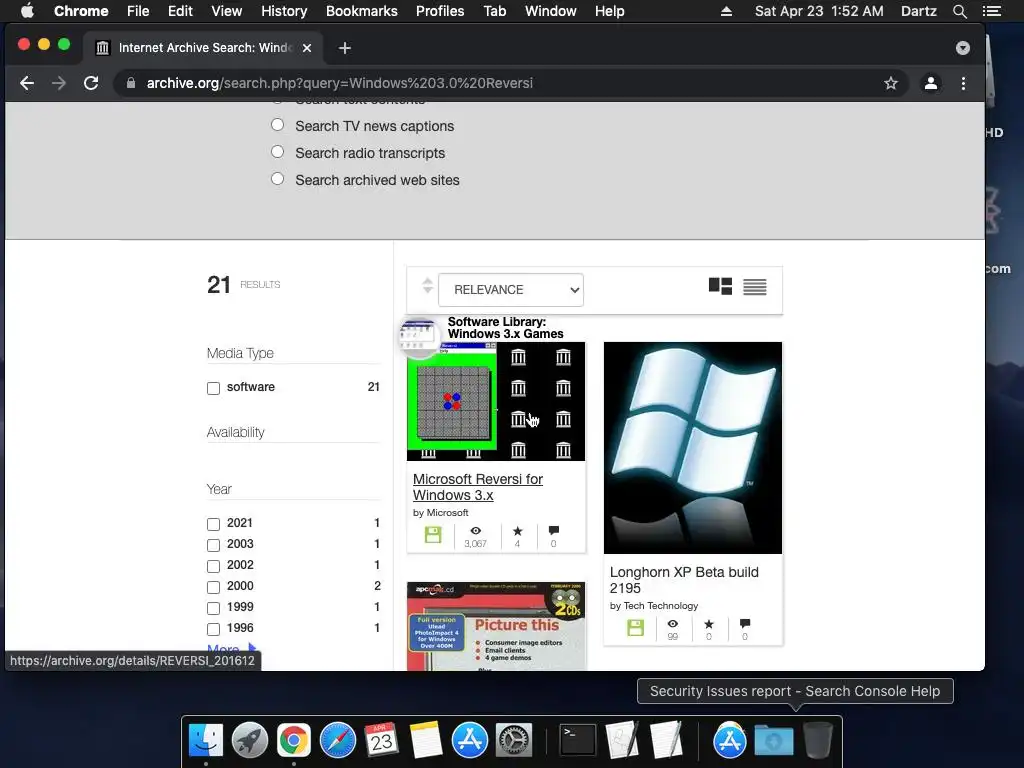
Task: Check the 2021 year filter
Action: (x=214, y=524)
